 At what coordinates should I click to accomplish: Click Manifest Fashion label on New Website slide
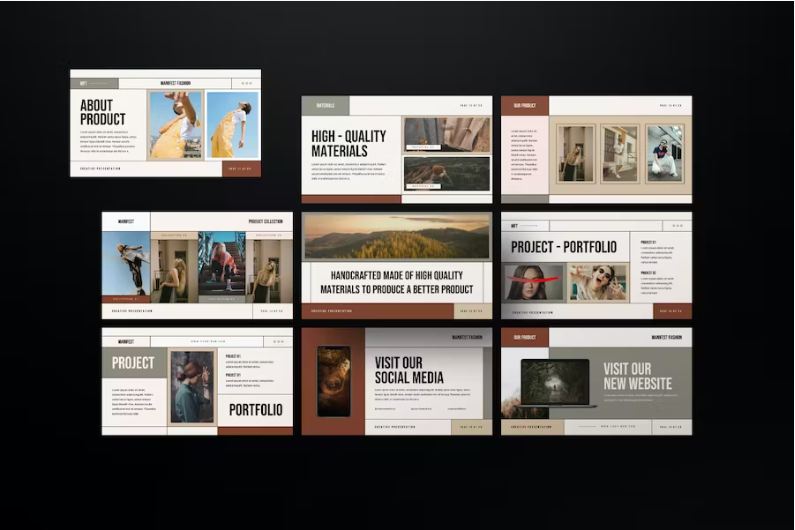pos(667,337)
